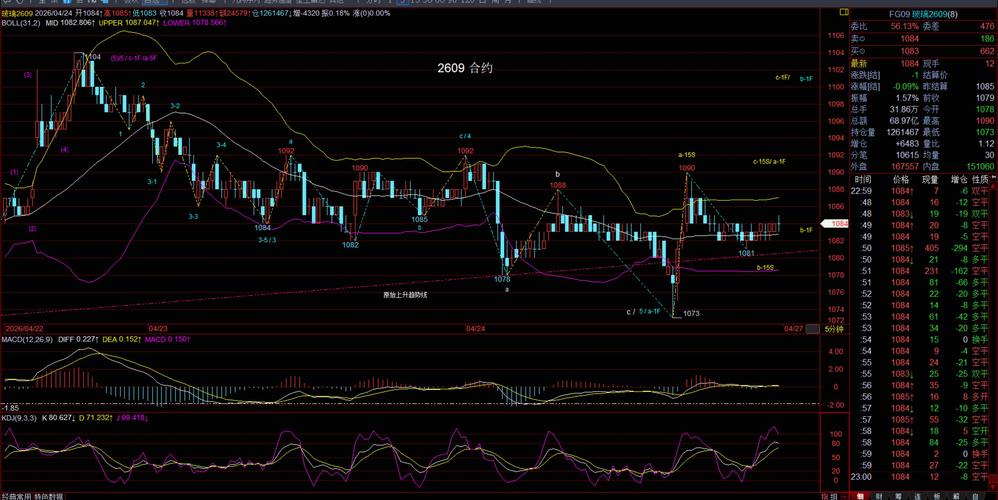Click the FG09 玻璃2609(8) panel title
This screenshot has height=500, width=998.
click(x=922, y=14)
